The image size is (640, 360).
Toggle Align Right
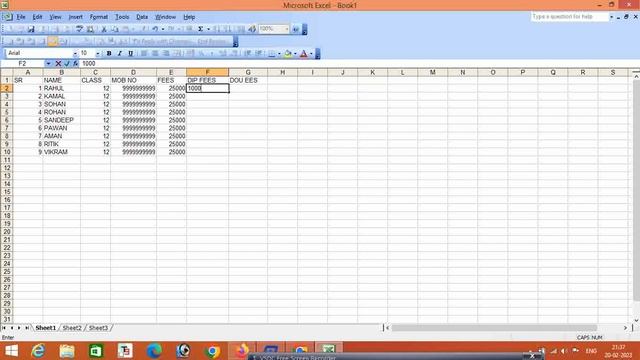[166, 53]
